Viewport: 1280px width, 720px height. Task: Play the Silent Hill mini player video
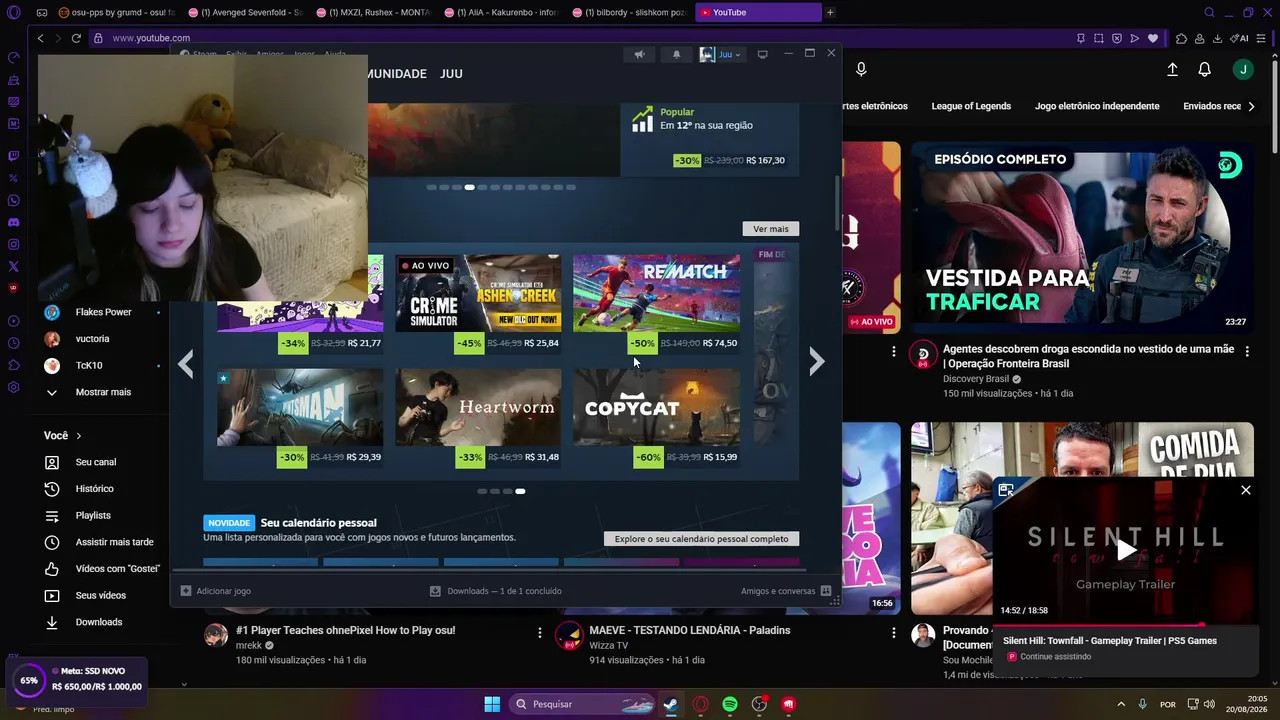click(x=1126, y=549)
